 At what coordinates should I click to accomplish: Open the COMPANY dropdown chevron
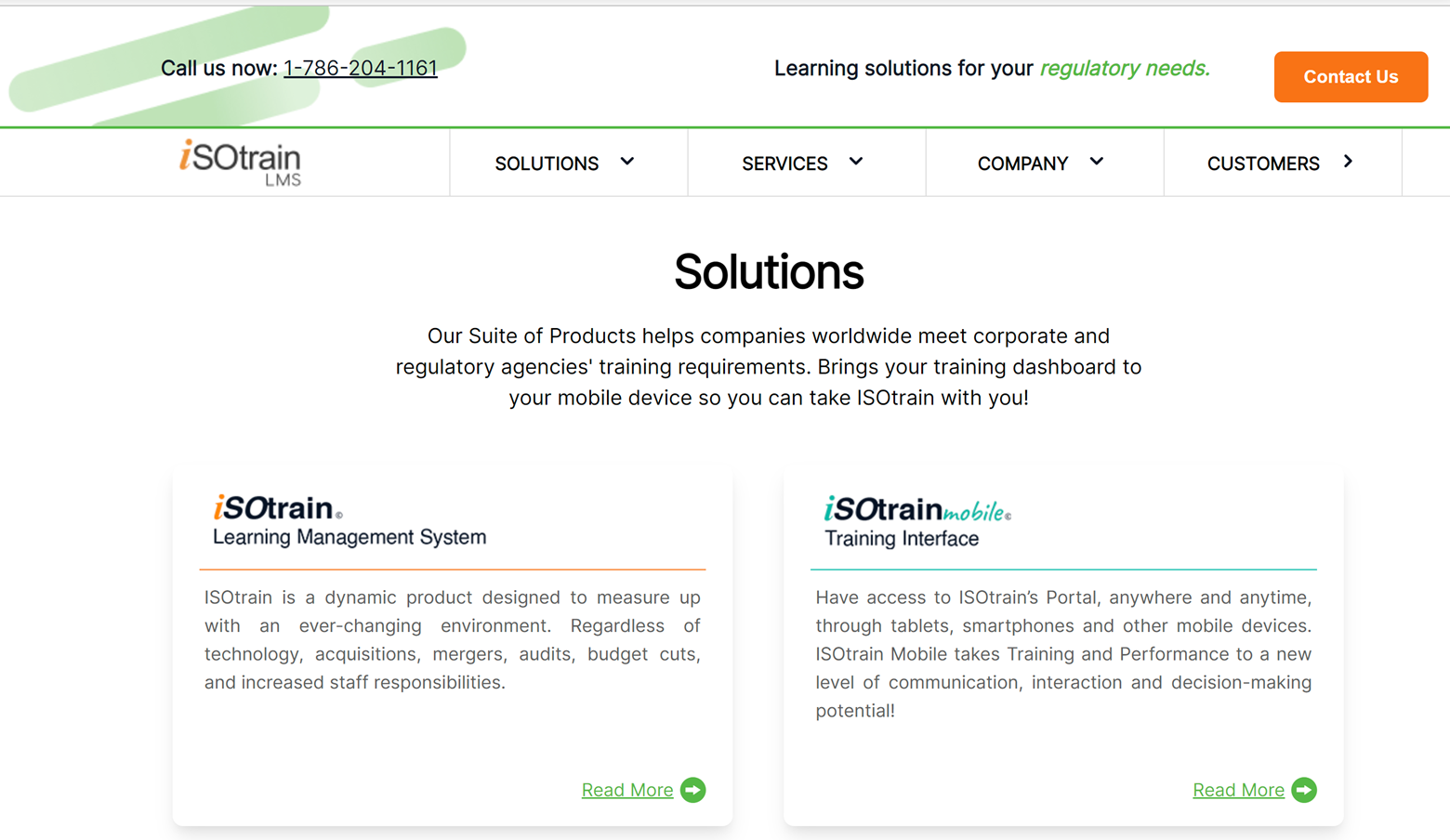pyautogui.click(x=1097, y=160)
